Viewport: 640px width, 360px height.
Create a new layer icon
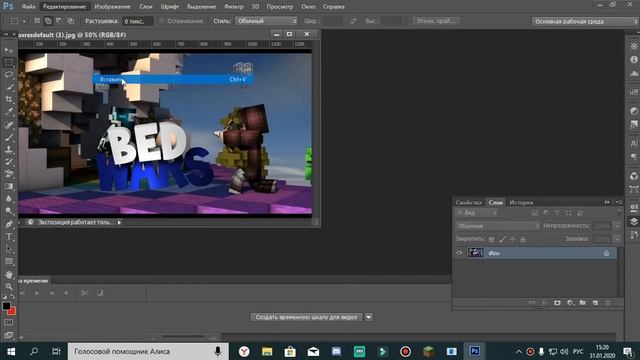[x=595, y=303]
